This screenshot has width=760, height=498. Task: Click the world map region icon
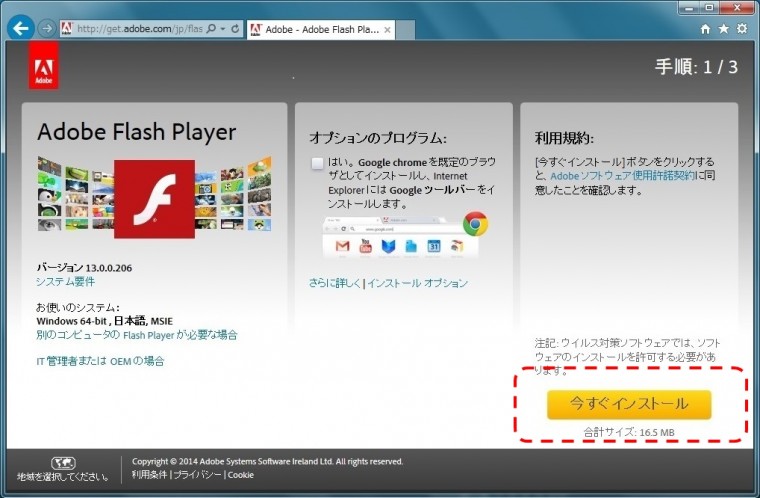63,463
